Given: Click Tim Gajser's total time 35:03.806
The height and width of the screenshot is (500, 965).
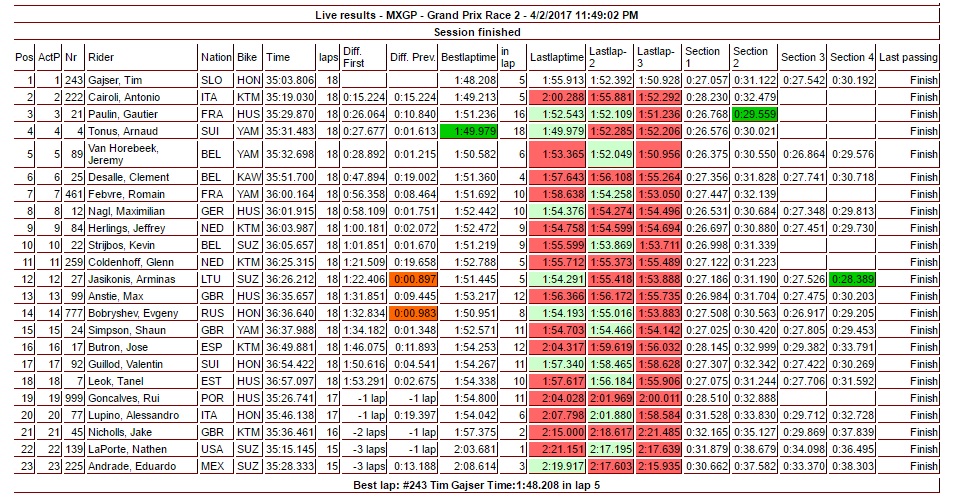Looking at the screenshot, I should tap(291, 80).
